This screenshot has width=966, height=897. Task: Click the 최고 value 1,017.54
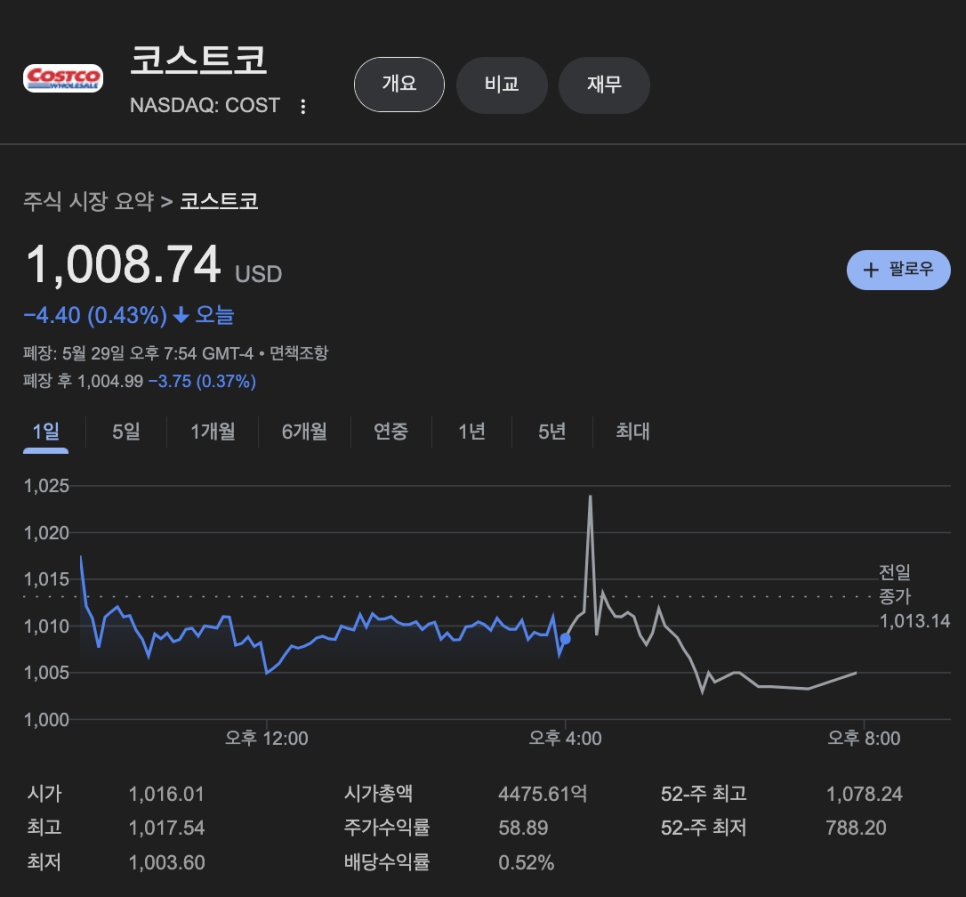[x=166, y=828]
